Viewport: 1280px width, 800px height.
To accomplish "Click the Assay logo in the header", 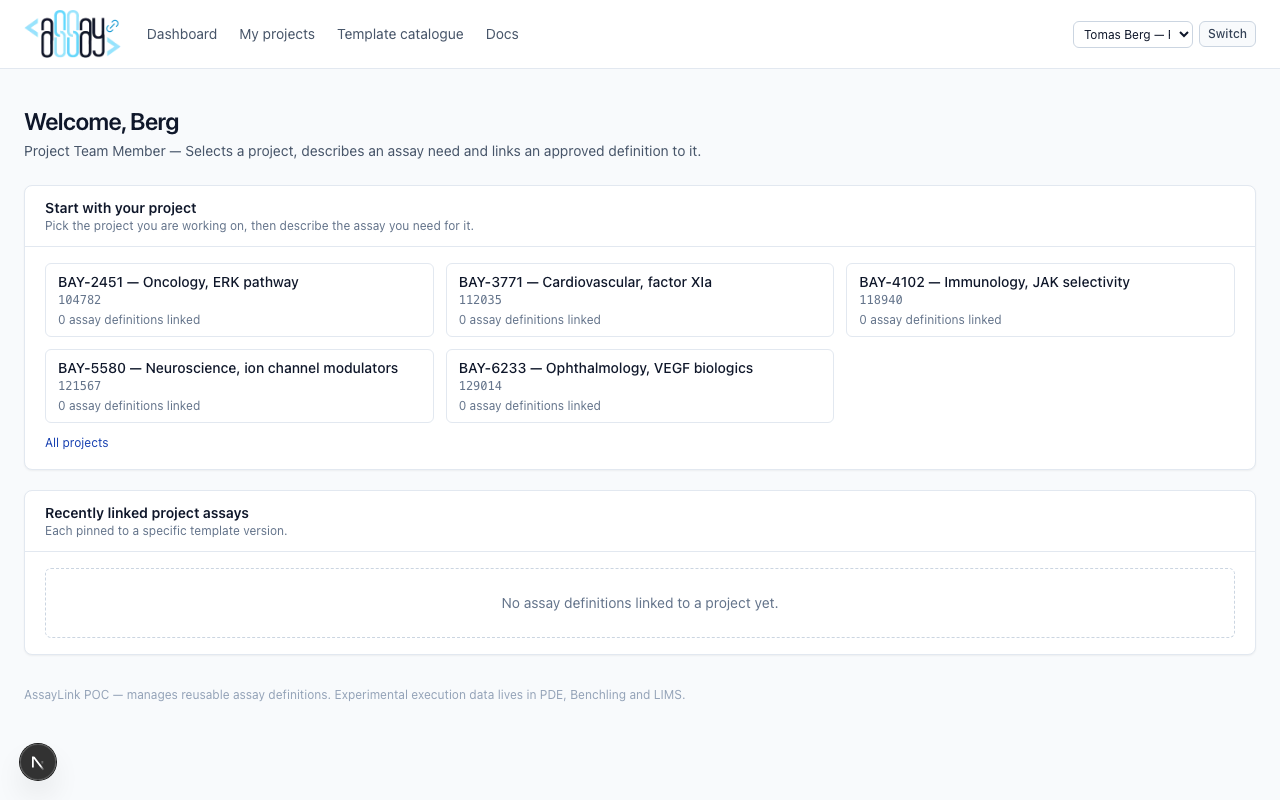I will point(72,34).
